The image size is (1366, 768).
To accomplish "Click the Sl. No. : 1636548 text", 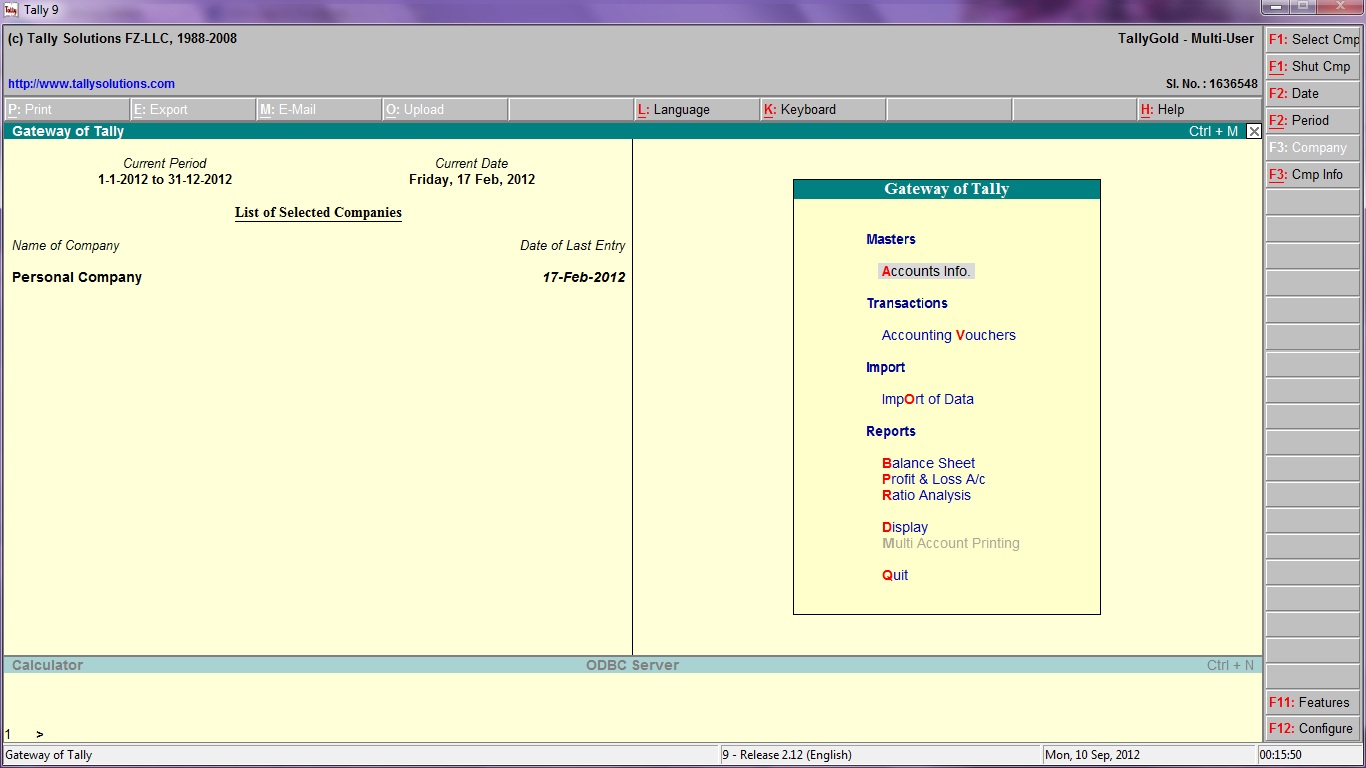I will [1211, 84].
